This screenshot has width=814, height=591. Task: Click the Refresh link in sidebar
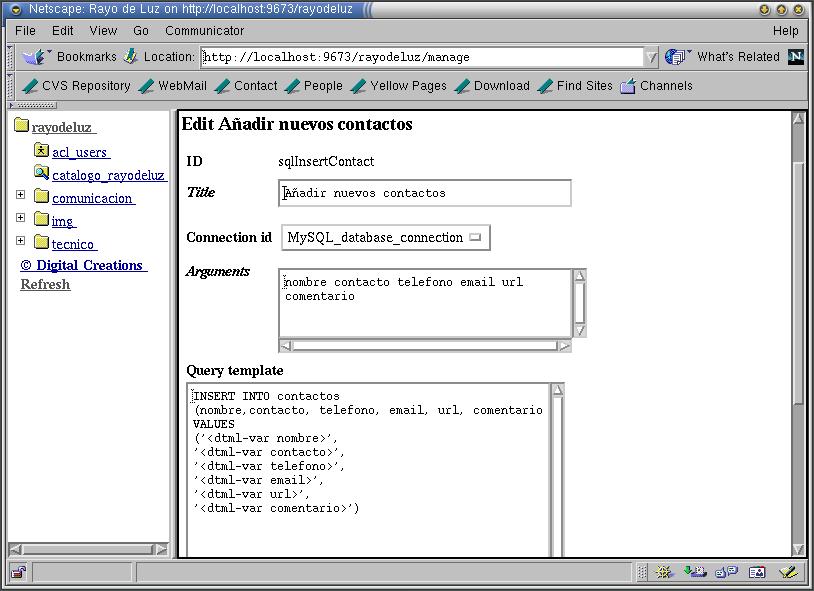45,285
